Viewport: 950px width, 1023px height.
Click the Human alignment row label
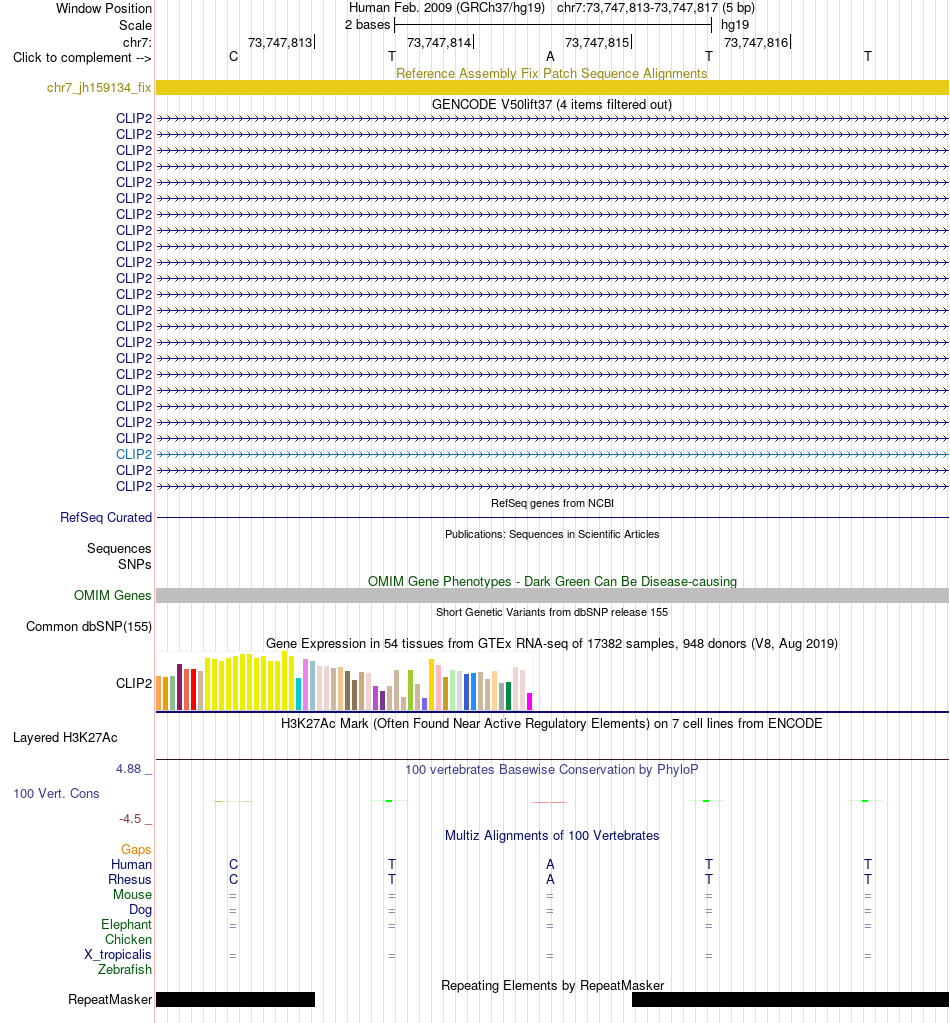tap(131, 864)
